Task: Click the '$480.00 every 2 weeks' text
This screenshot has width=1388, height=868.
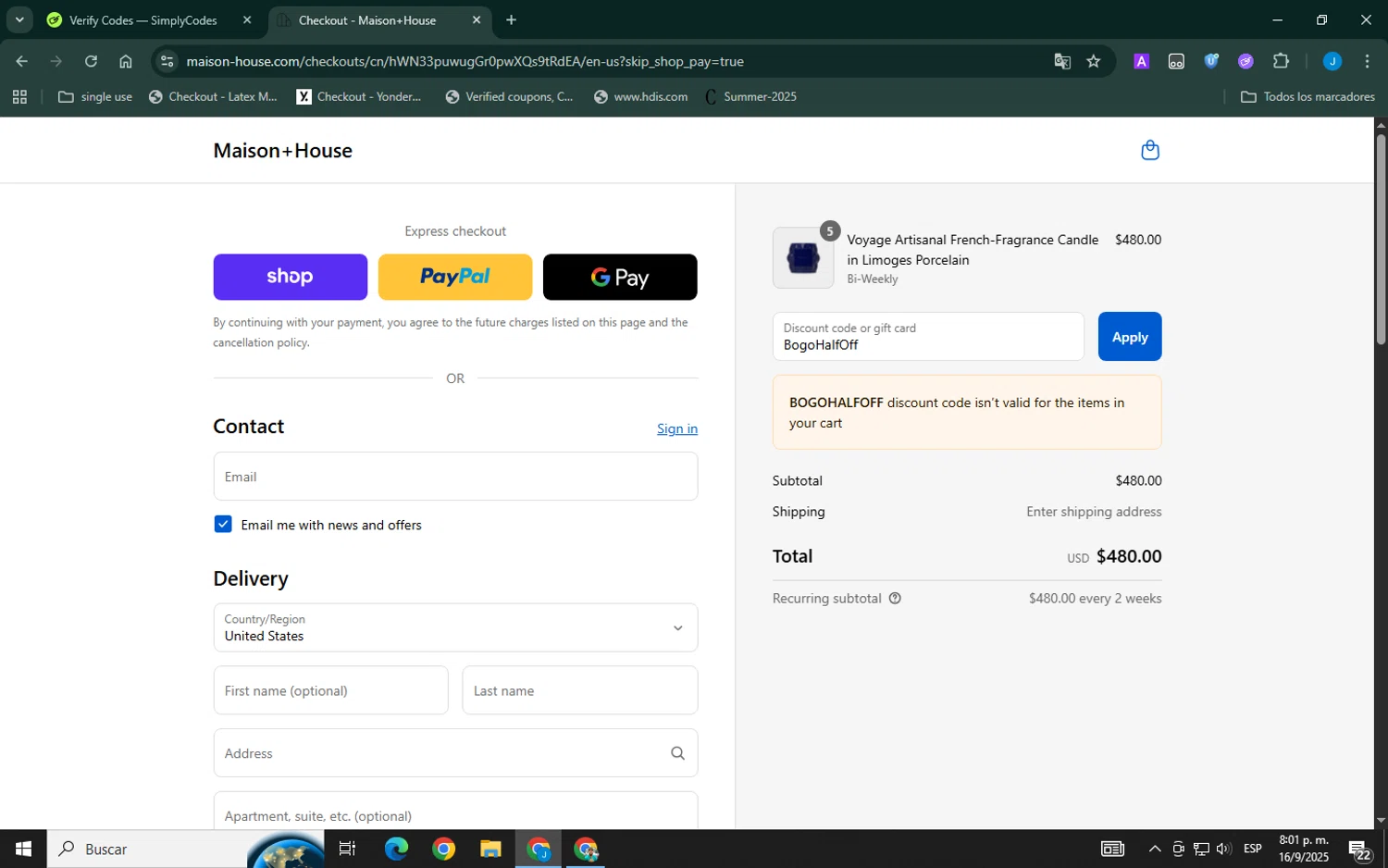Action: [1095, 599]
